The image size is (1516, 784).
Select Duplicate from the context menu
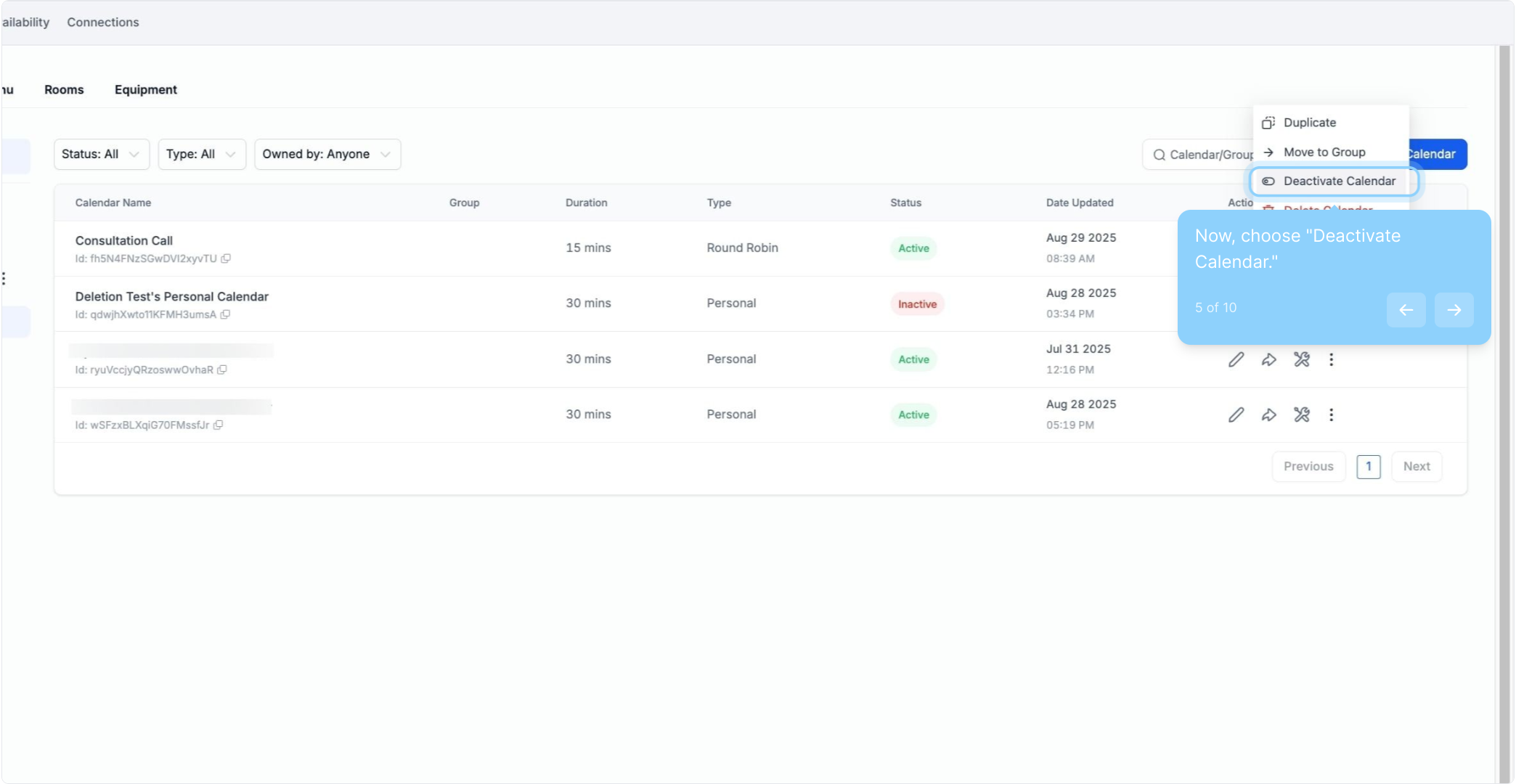(1309, 123)
